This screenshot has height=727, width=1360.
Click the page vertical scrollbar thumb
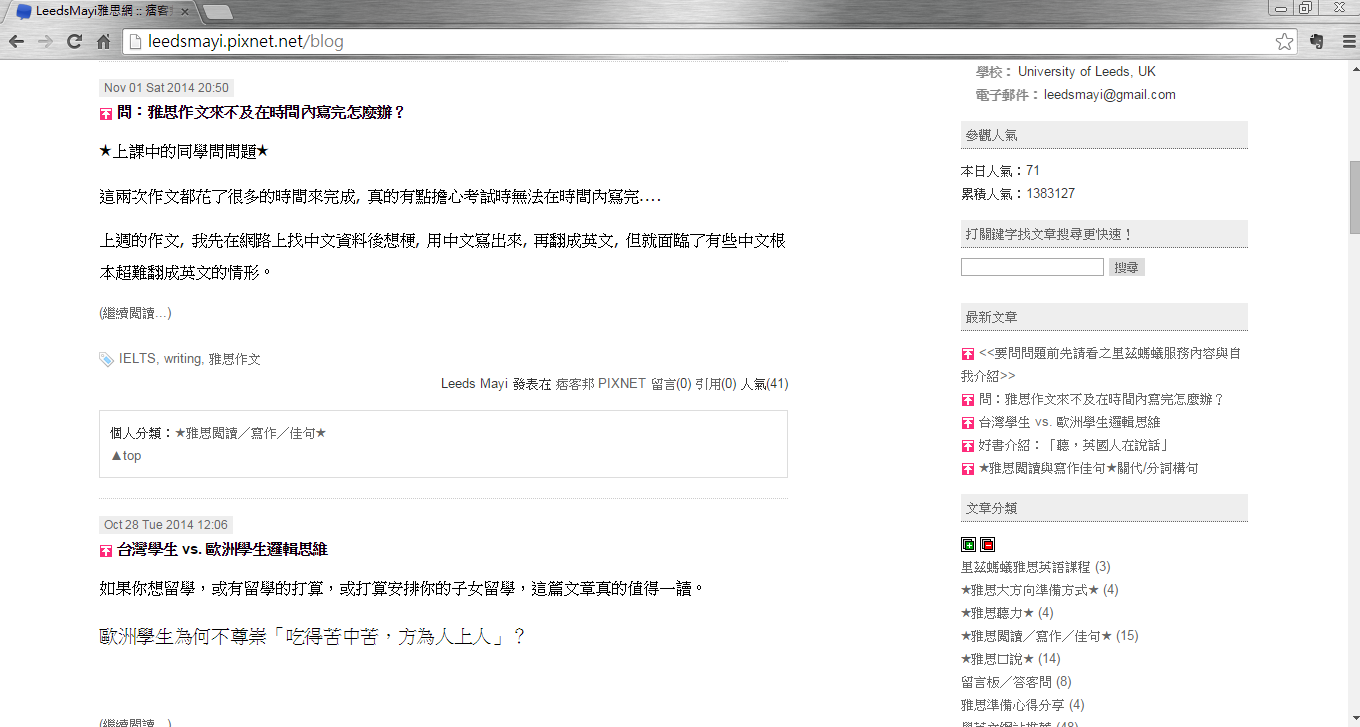click(1354, 196)
